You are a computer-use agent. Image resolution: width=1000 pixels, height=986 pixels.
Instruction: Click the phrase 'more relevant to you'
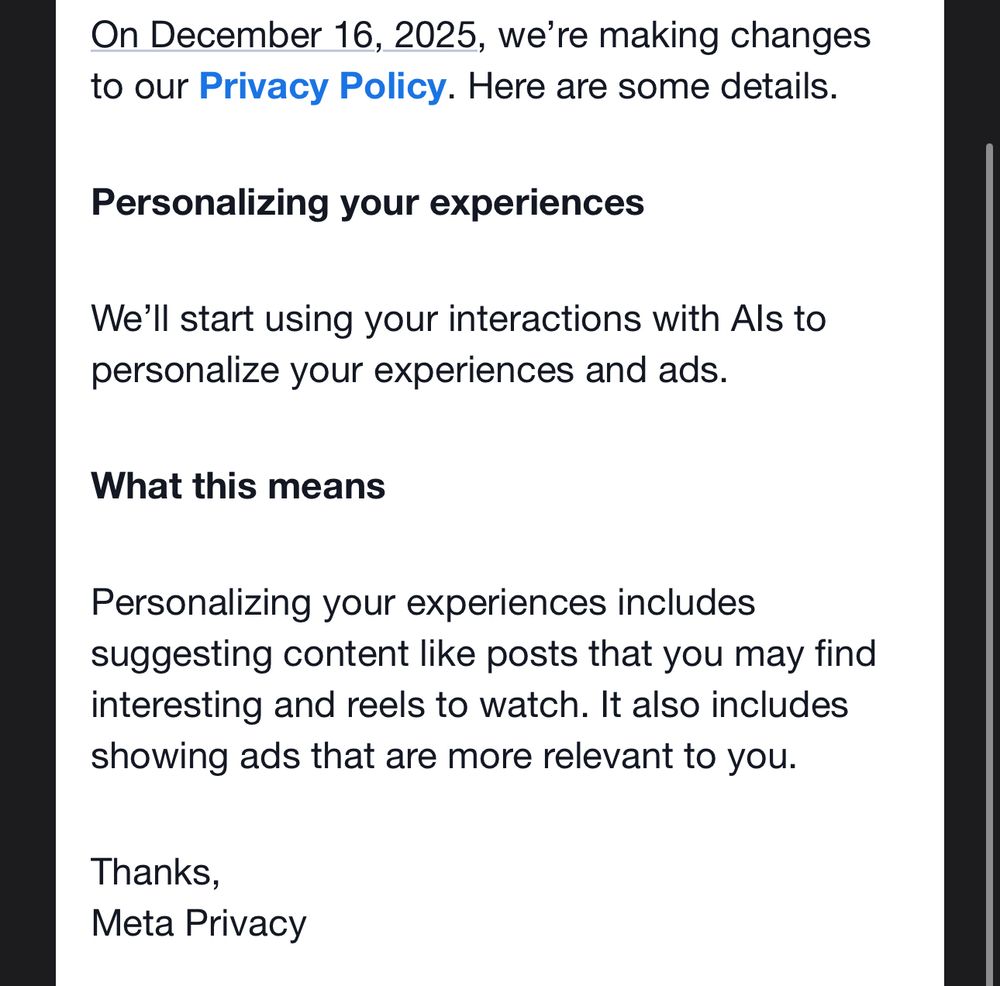pyautogui.click(x=620, y=756)
